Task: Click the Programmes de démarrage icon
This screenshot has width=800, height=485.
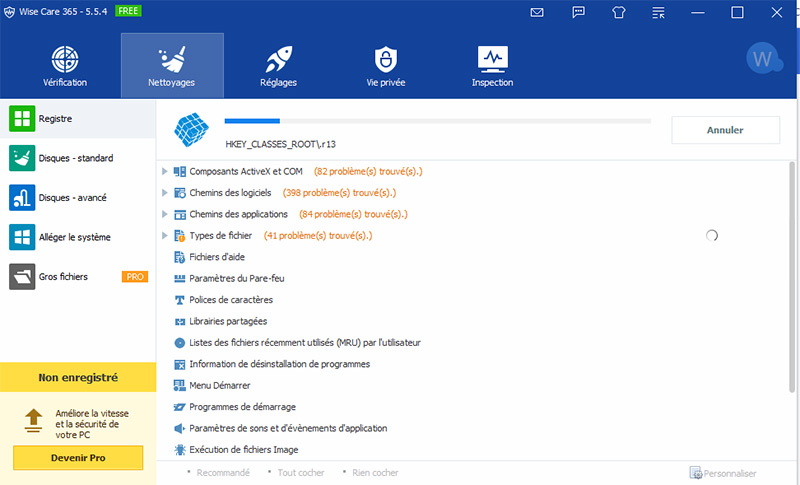Action: coord(180,407)
